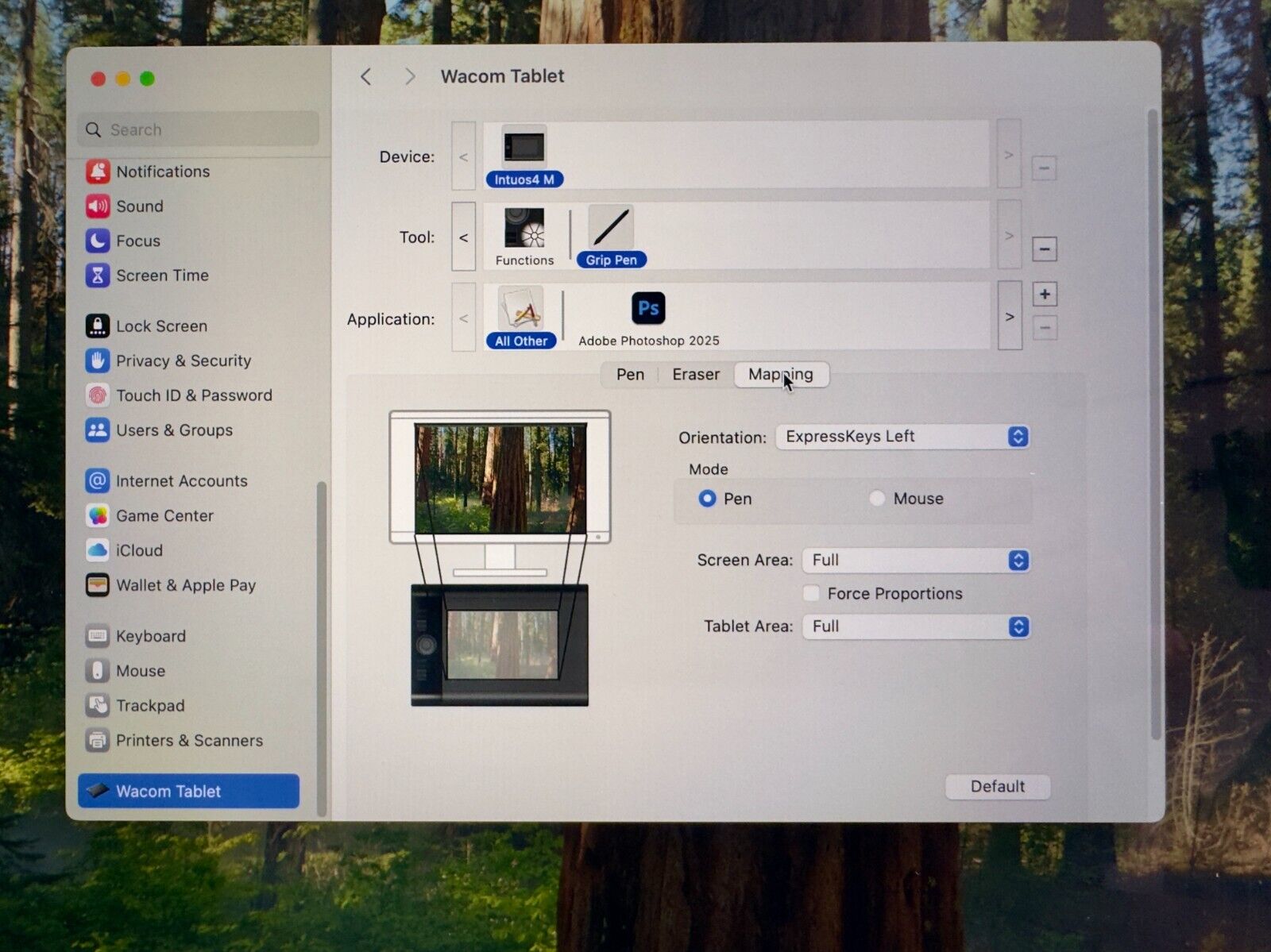
Task: Open Keyboard settings in sidebar
Action: (136, 636)
